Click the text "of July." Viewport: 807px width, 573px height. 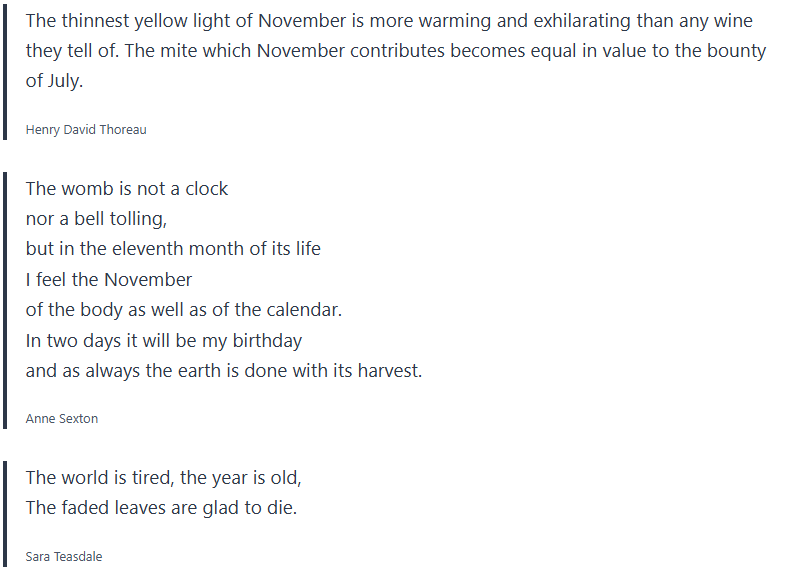pyautogui.click(x=55, y=82)
